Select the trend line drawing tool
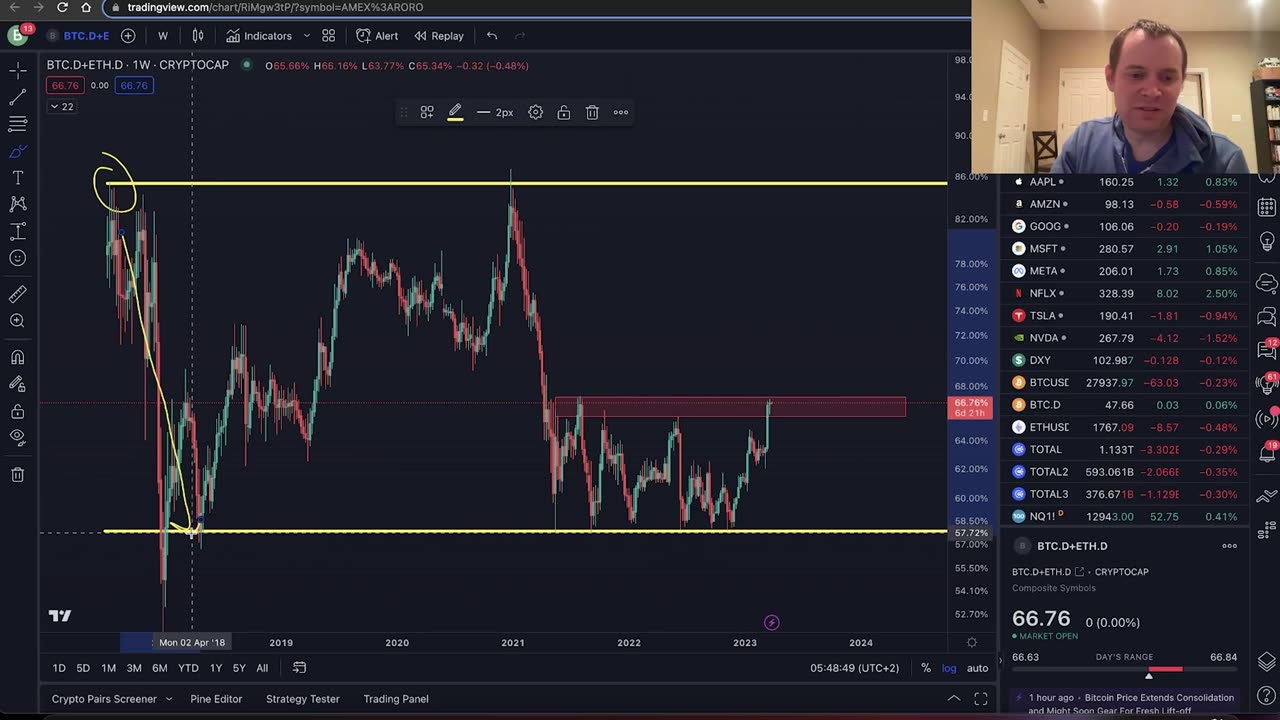This screenshot has height=720, width=1280. 17,98
